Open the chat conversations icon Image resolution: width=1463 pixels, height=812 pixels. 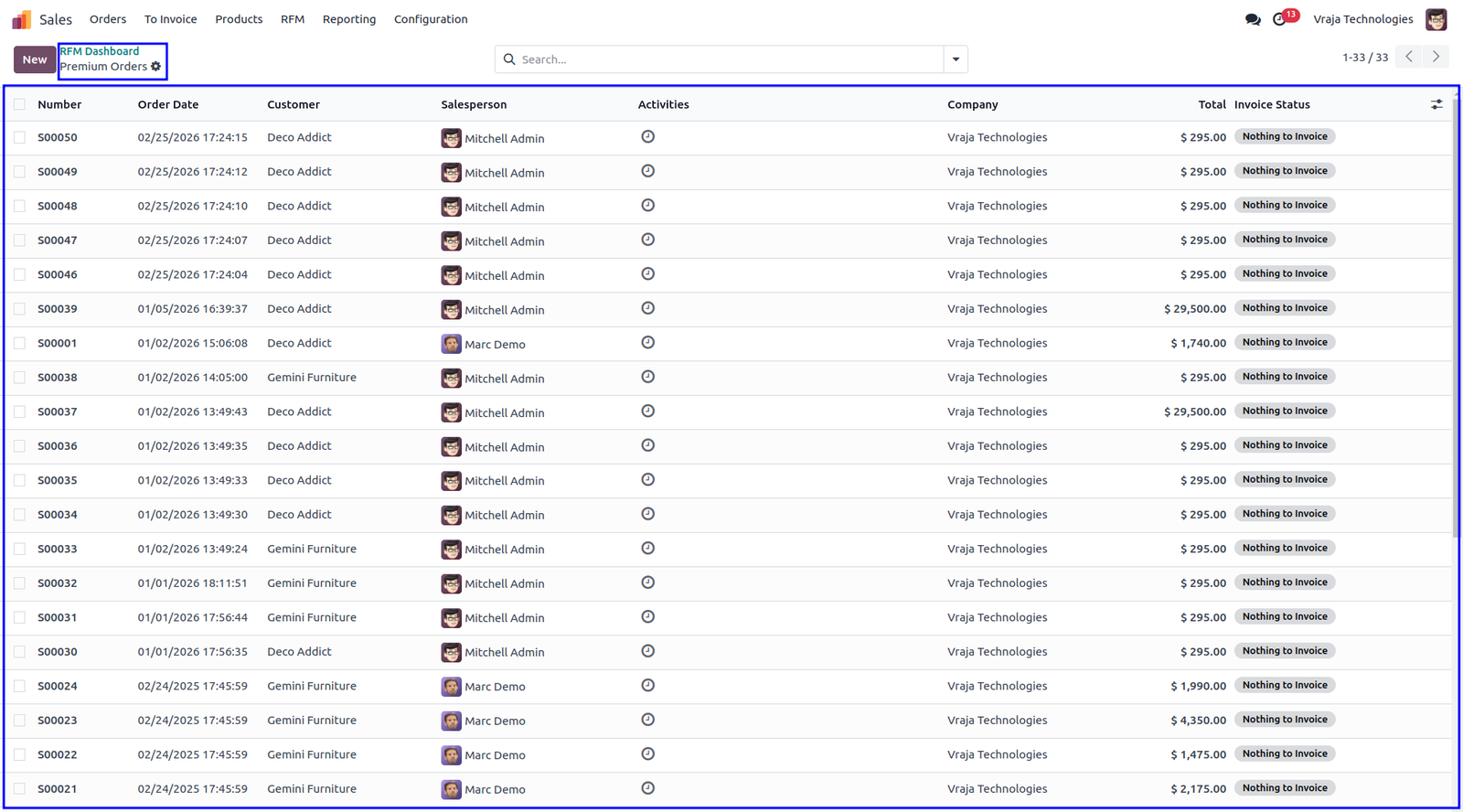1253,19
